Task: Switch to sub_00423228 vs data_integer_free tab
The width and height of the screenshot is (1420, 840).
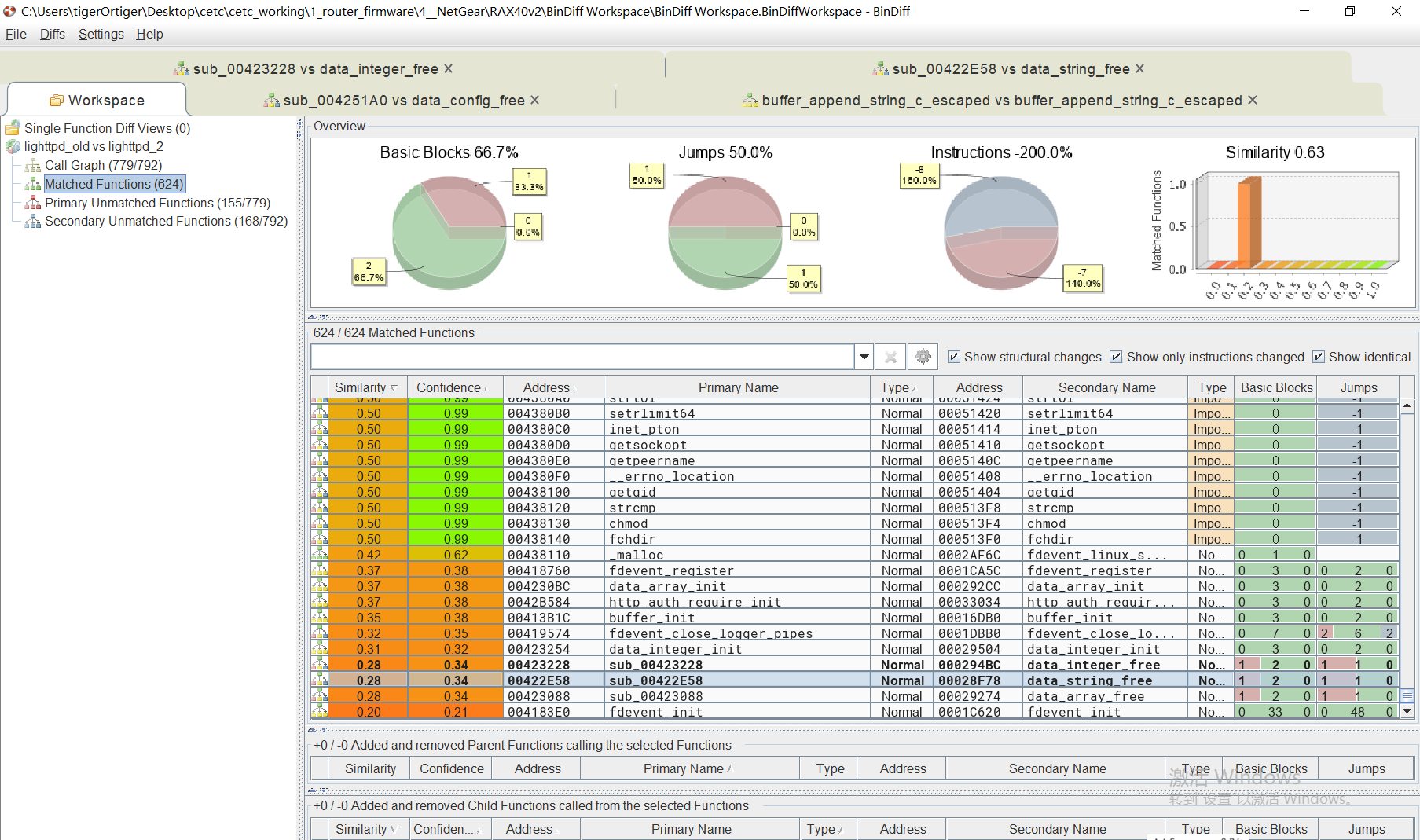Action: [x=315, y=69]
